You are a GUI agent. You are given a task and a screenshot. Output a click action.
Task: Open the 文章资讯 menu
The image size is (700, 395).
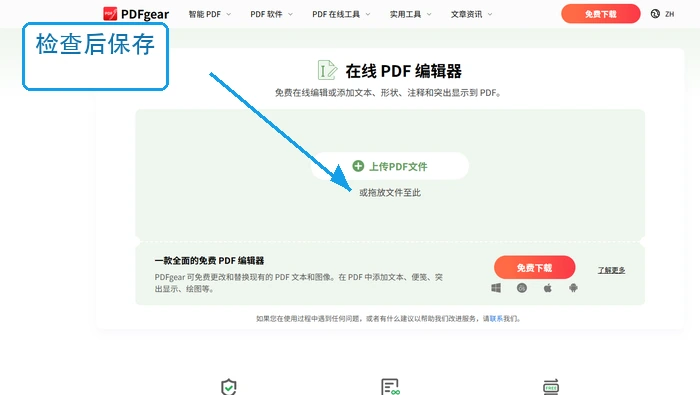(467, 14)
